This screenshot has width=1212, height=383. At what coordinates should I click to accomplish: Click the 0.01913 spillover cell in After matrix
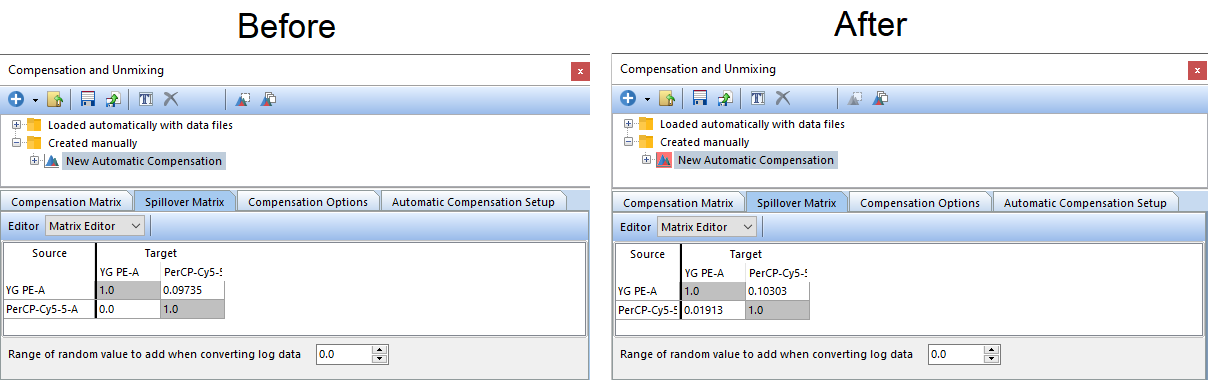click(713, 310)
